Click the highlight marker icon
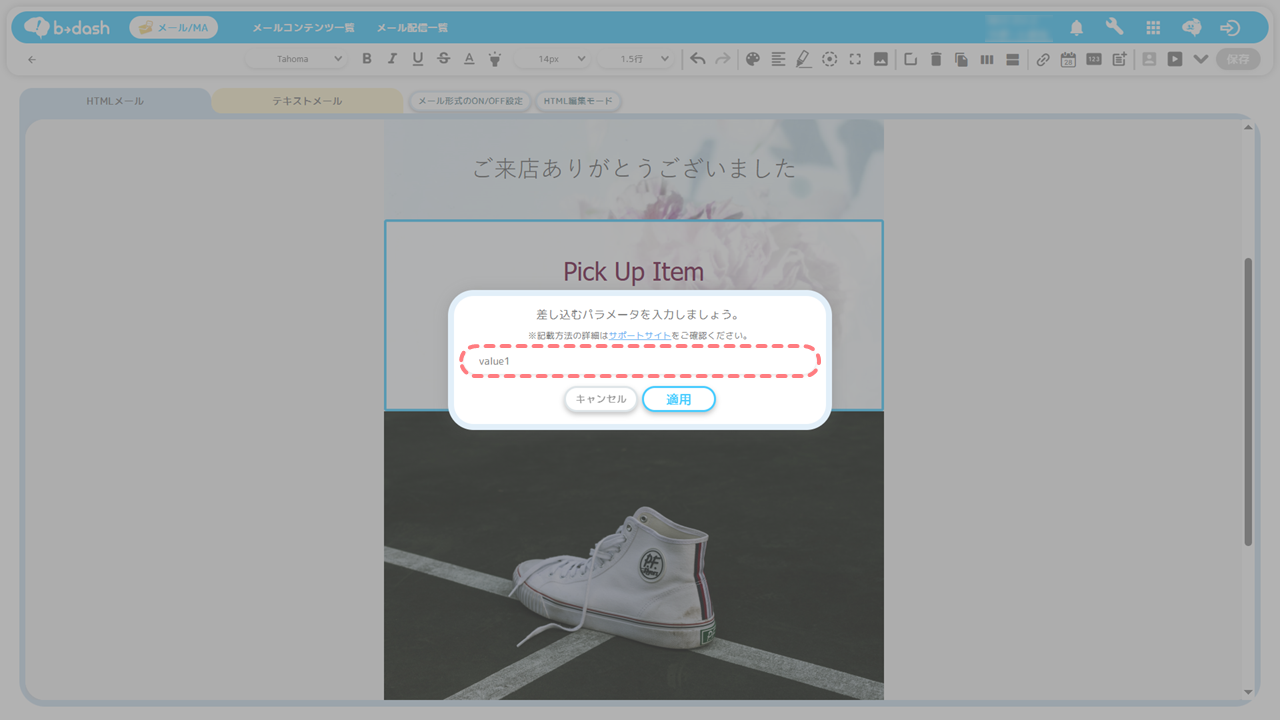The image size is (1280, 720). 494,59
